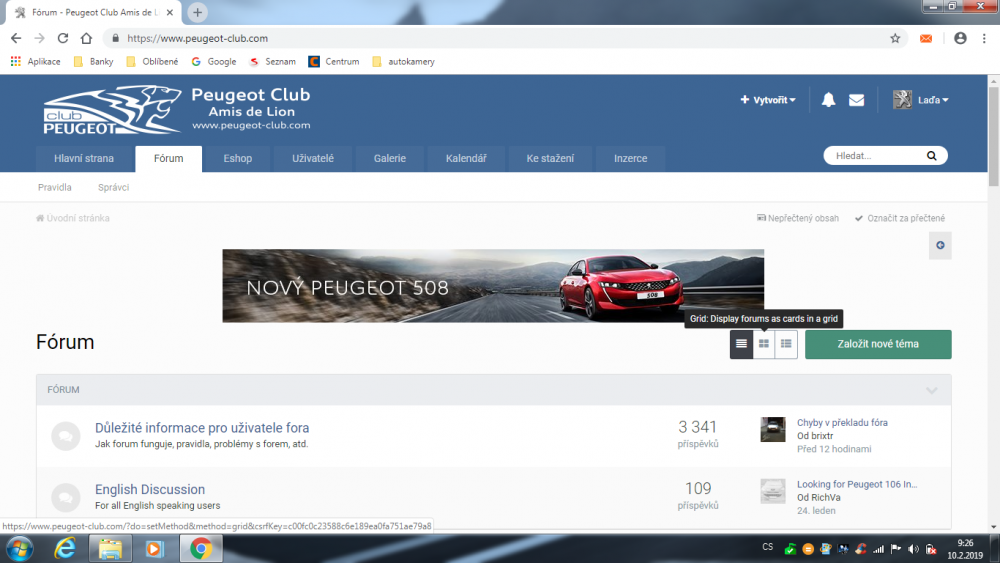Open a new browser tab
The image size is (1000, 563).
[198, 12]
